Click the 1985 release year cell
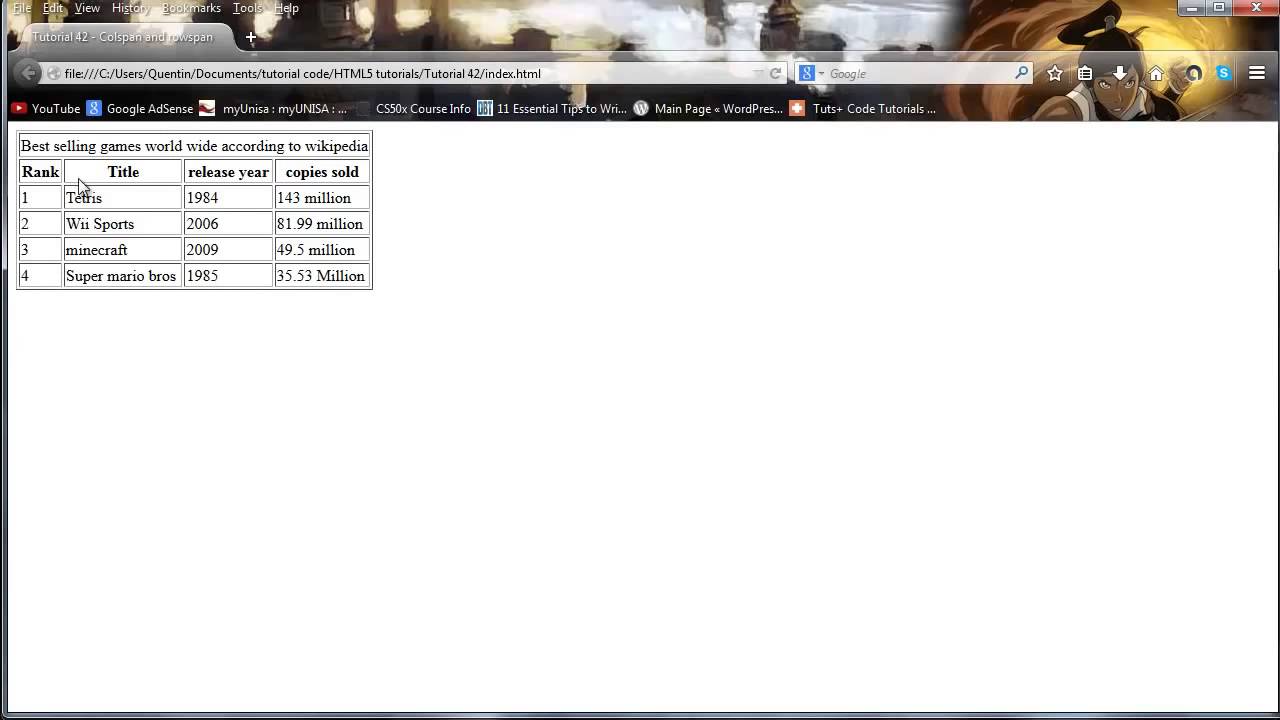This screenshot has width=1280, height=720. pyautogui.click(x=228, y=276)
